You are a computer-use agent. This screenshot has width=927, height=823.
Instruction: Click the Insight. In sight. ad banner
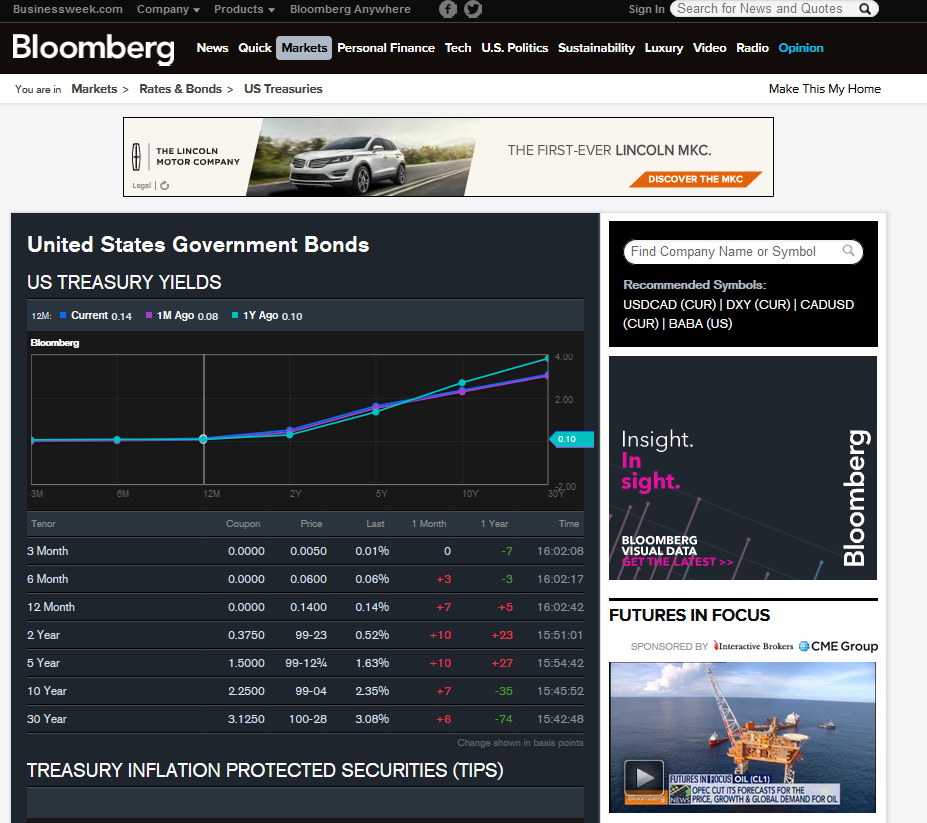[743, 468]
